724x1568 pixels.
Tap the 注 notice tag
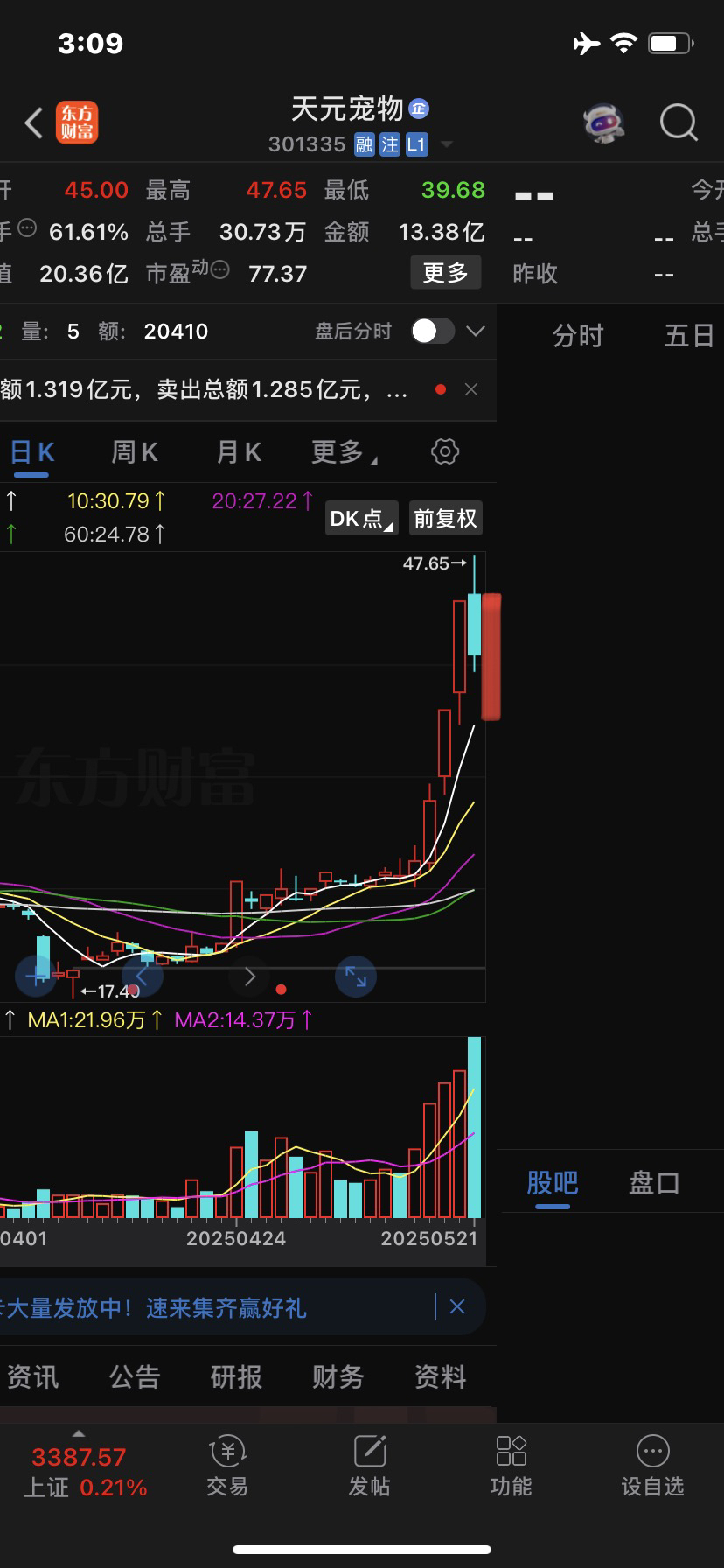[389, 144]
